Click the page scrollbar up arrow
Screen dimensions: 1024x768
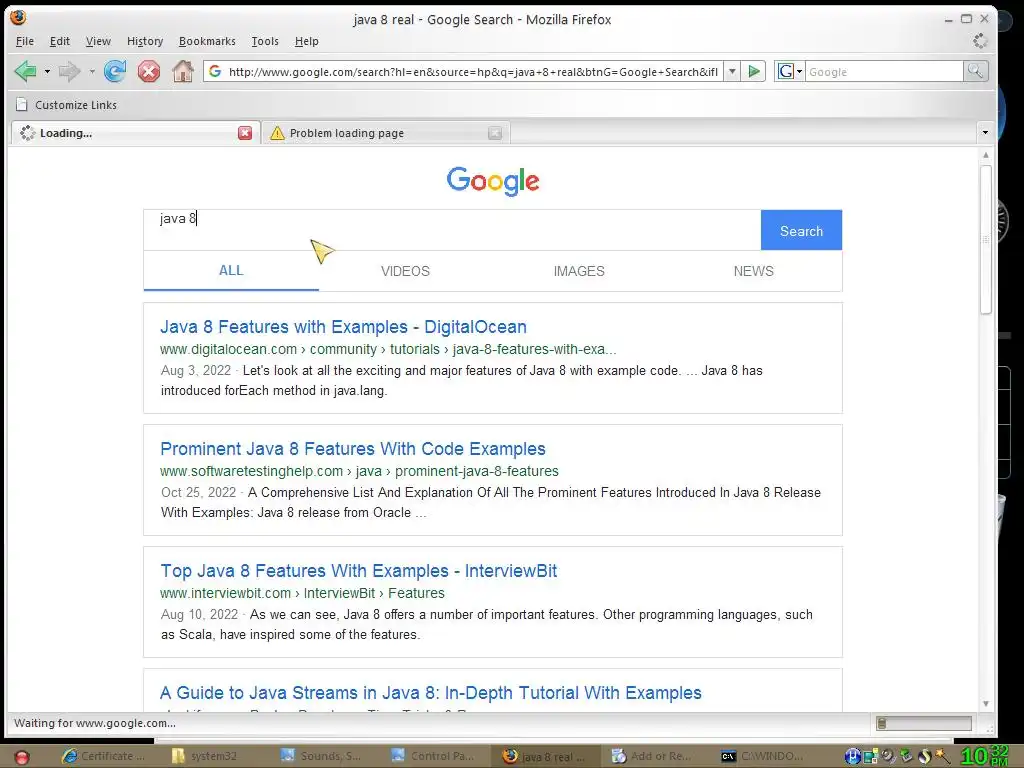985,155
